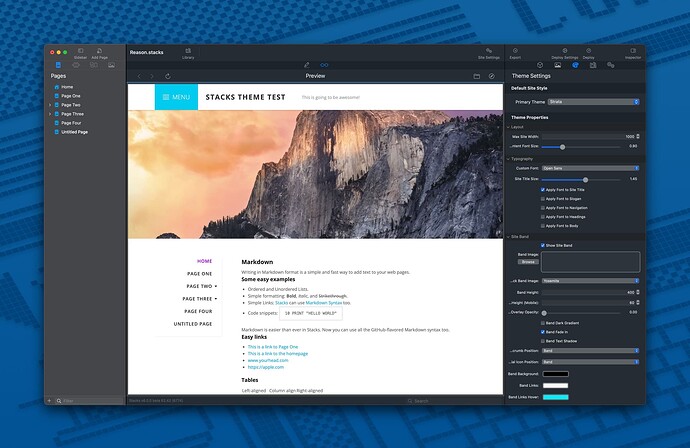Viewport: 690px width, 448px height.
Task: Go forward in the preview browser
Action: tap(152, 76)
